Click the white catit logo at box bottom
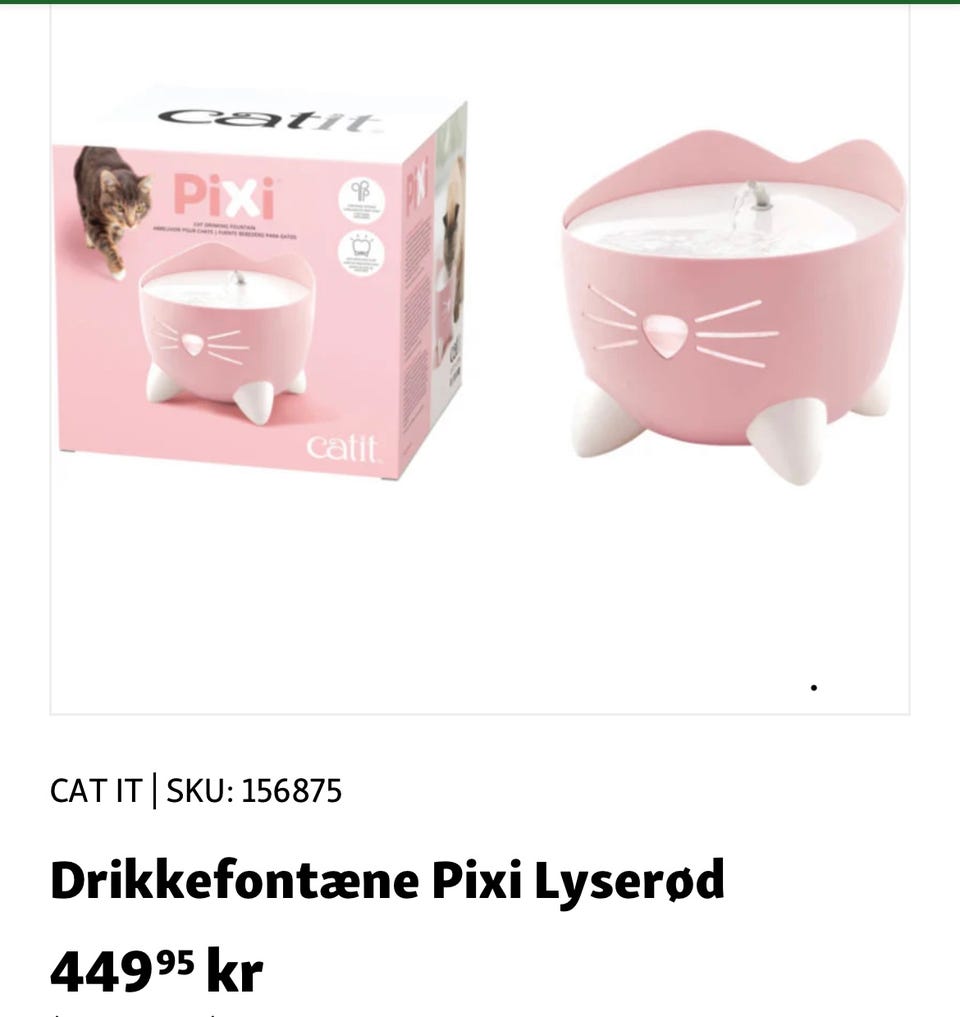960x1017 pixels. click(342, 448)
